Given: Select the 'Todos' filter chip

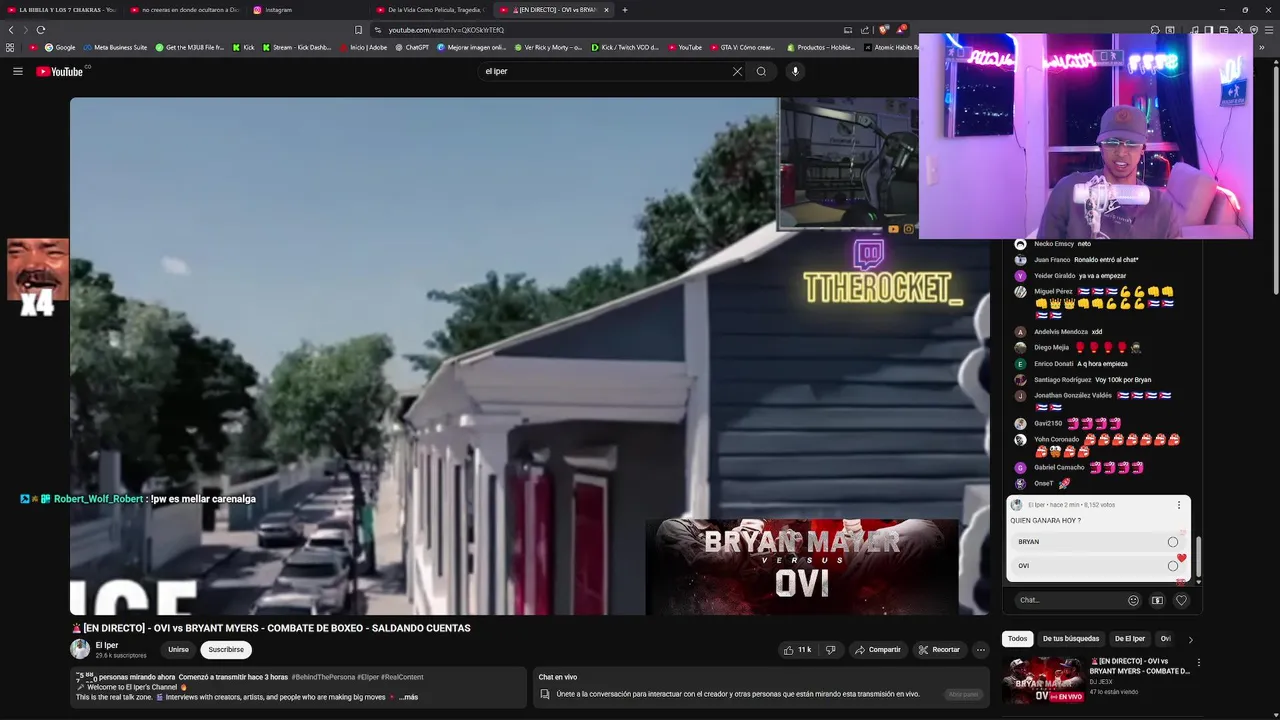Looking at the screenshot, I should pyautogui.click(x=1017, y=639).
